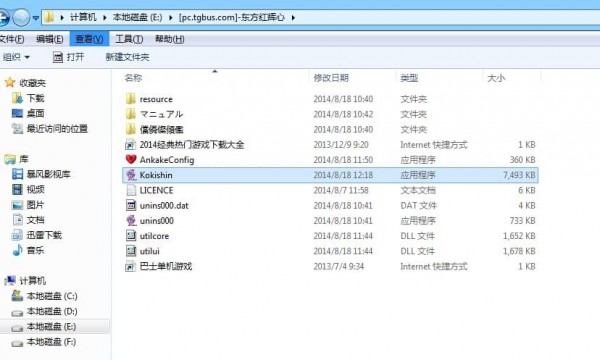Open the 查看(V) menu
This screenshot has height=360, width=600.
click(89, 39)
